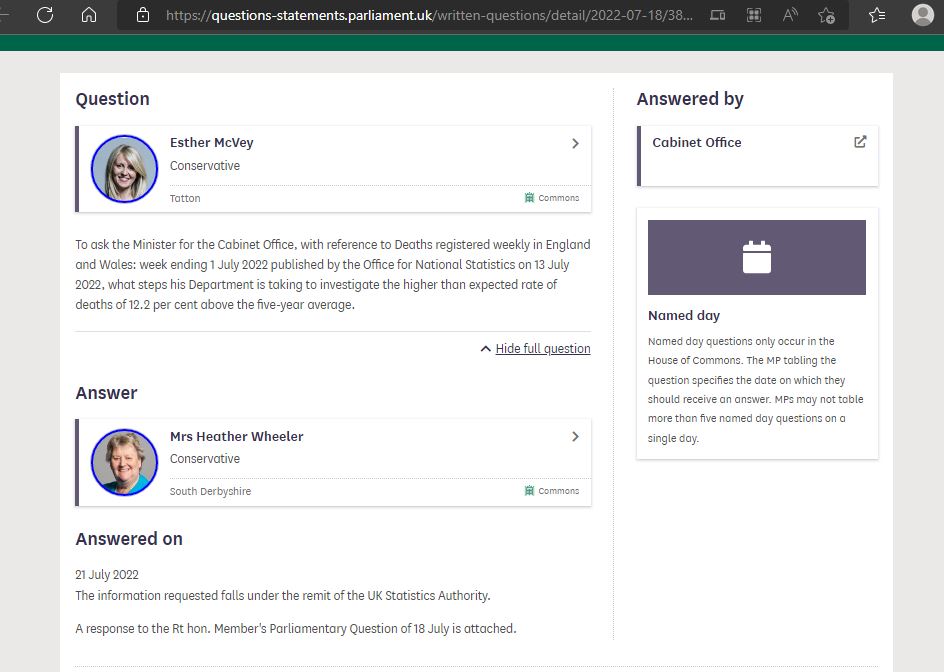The image size is (944, 672).
Task: Open the Cabinet Office answering body card
Action: coord(757,156)
